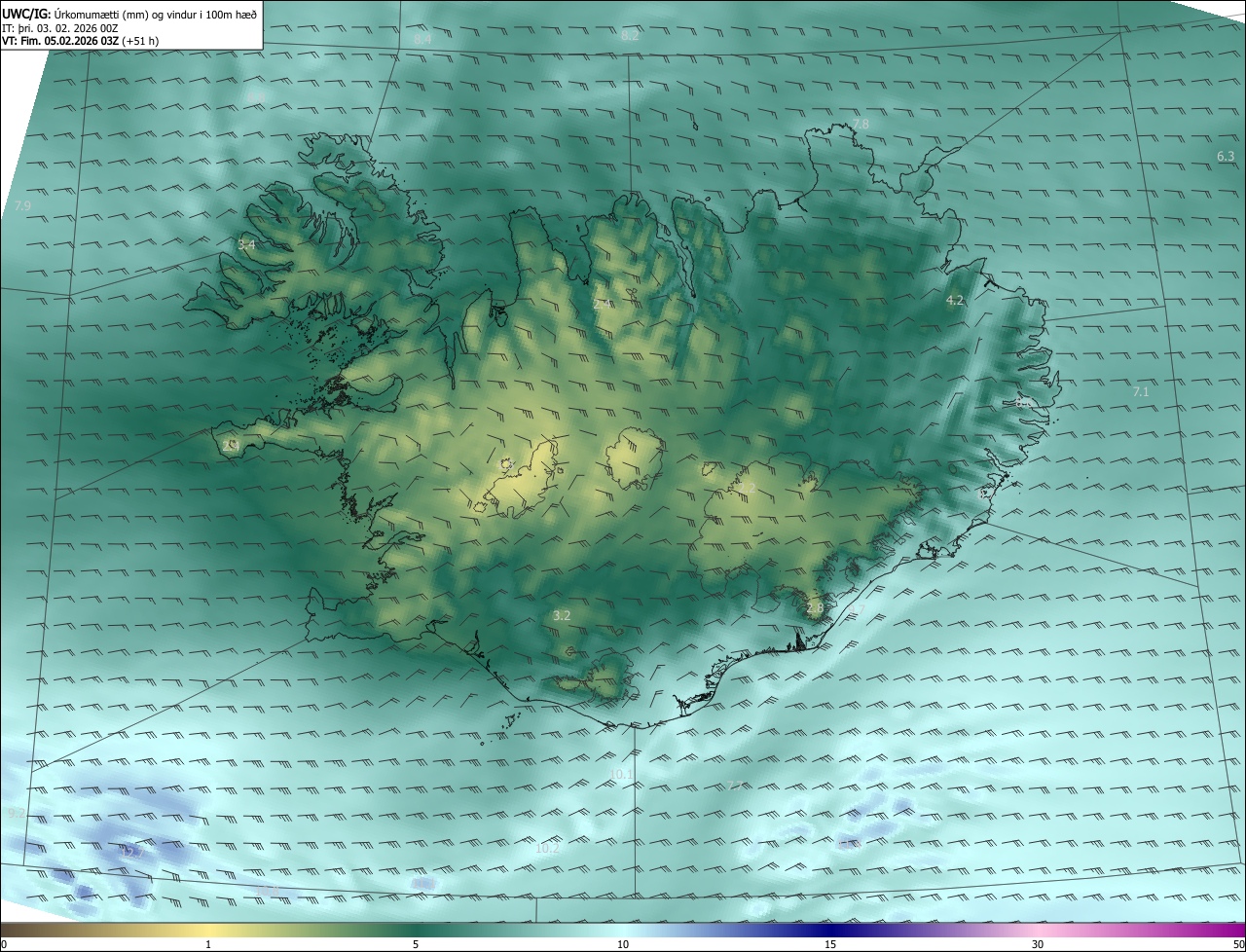
Task: Click the map value label '10.2'
Action: (x=548, y=848)
